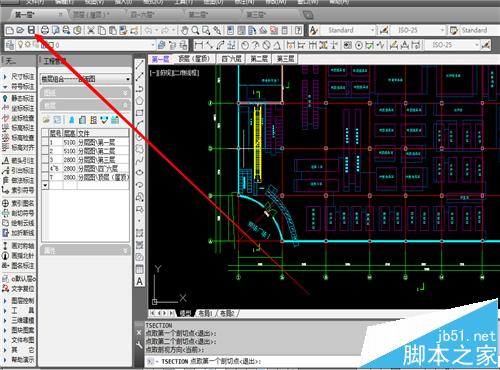This screenshot has height=370, width=500.
Task: Click the 画指北针 command
Action: coord(19,256)
